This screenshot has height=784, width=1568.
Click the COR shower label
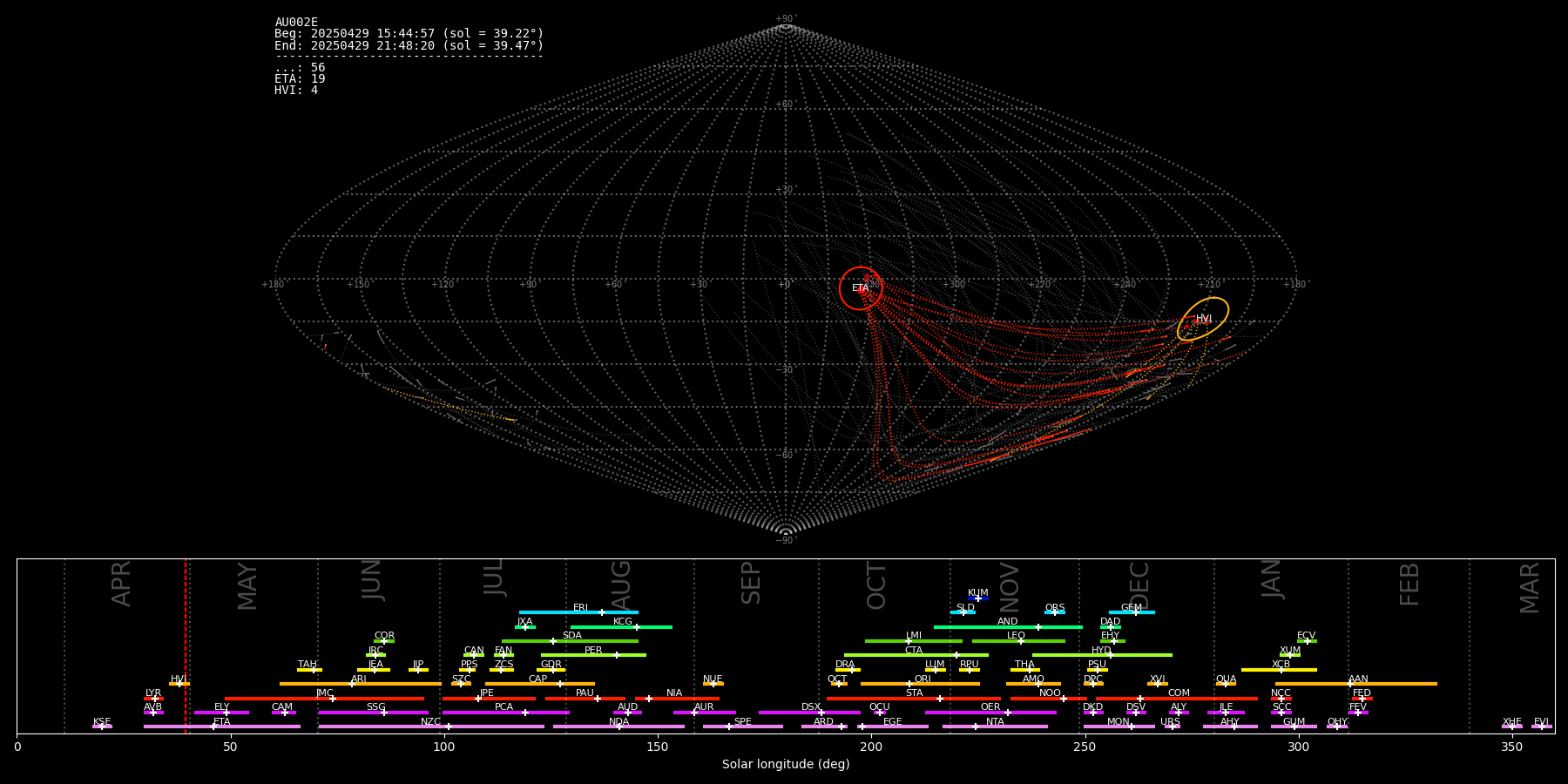[x=384, y=636]
